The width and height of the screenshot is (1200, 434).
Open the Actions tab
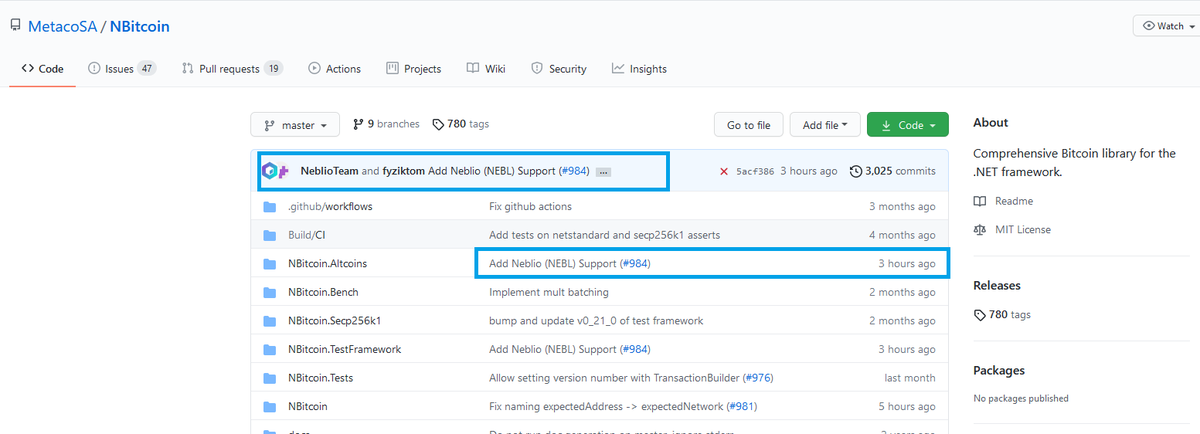pos(334,69)
